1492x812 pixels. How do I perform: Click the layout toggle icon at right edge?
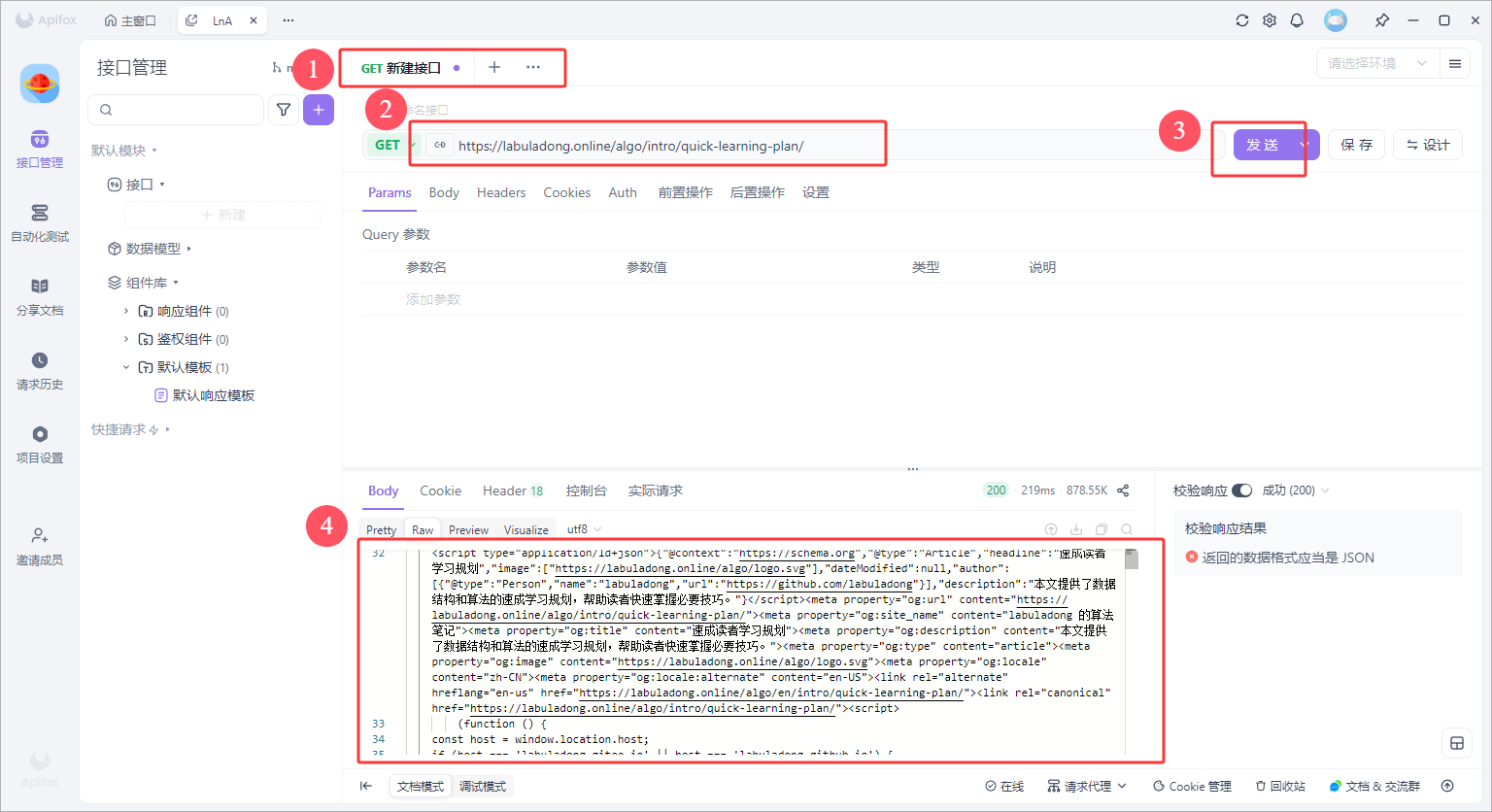1457,743
